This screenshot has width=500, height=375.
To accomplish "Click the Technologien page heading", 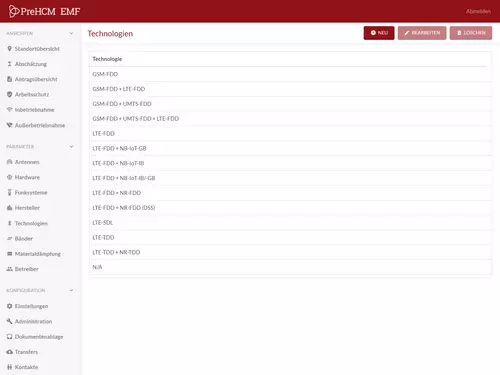I will pos(110,34).
